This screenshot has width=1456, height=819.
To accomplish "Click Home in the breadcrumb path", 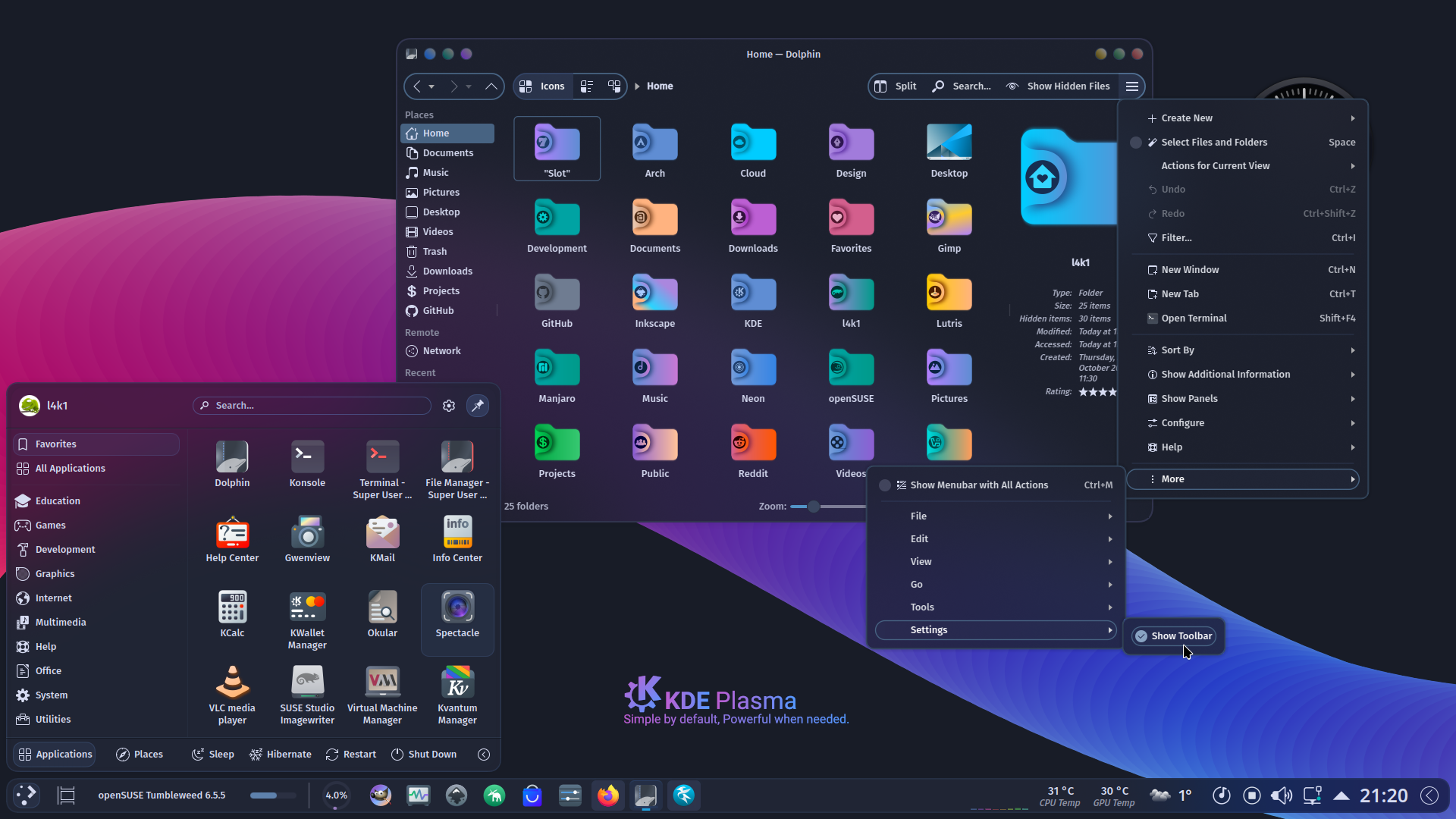I will coord(660,86).
